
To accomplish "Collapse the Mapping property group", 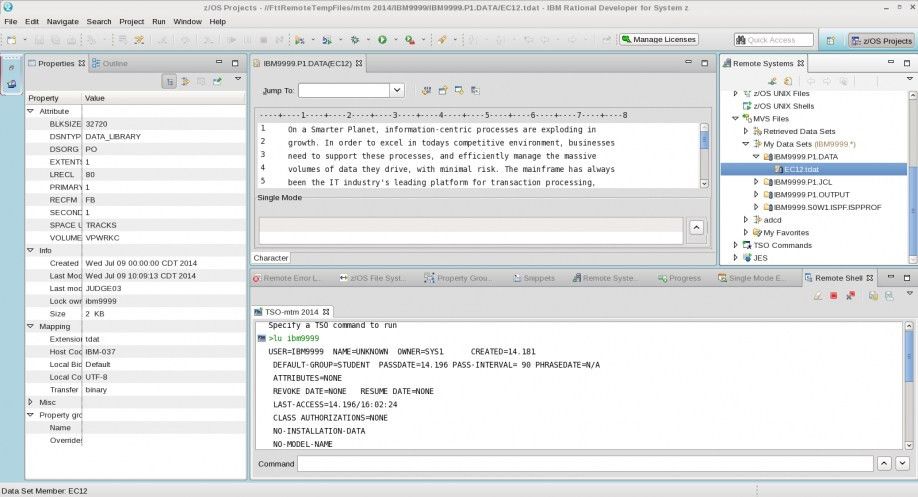I will 30,326.
